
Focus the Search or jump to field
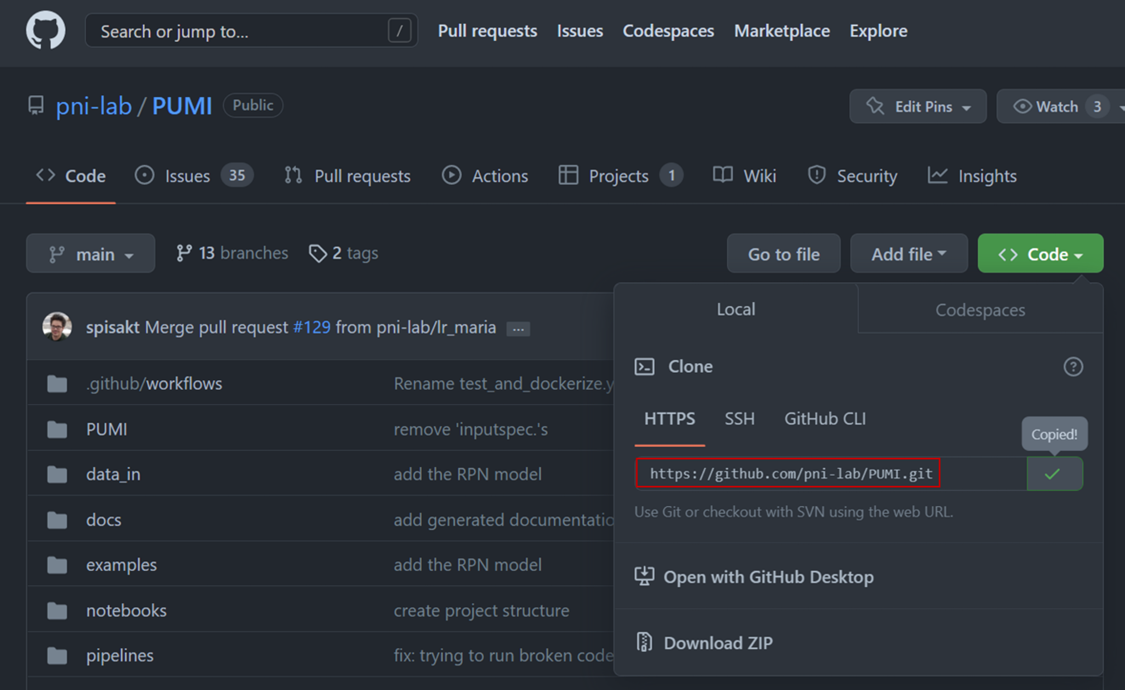[x=251, y=31]
